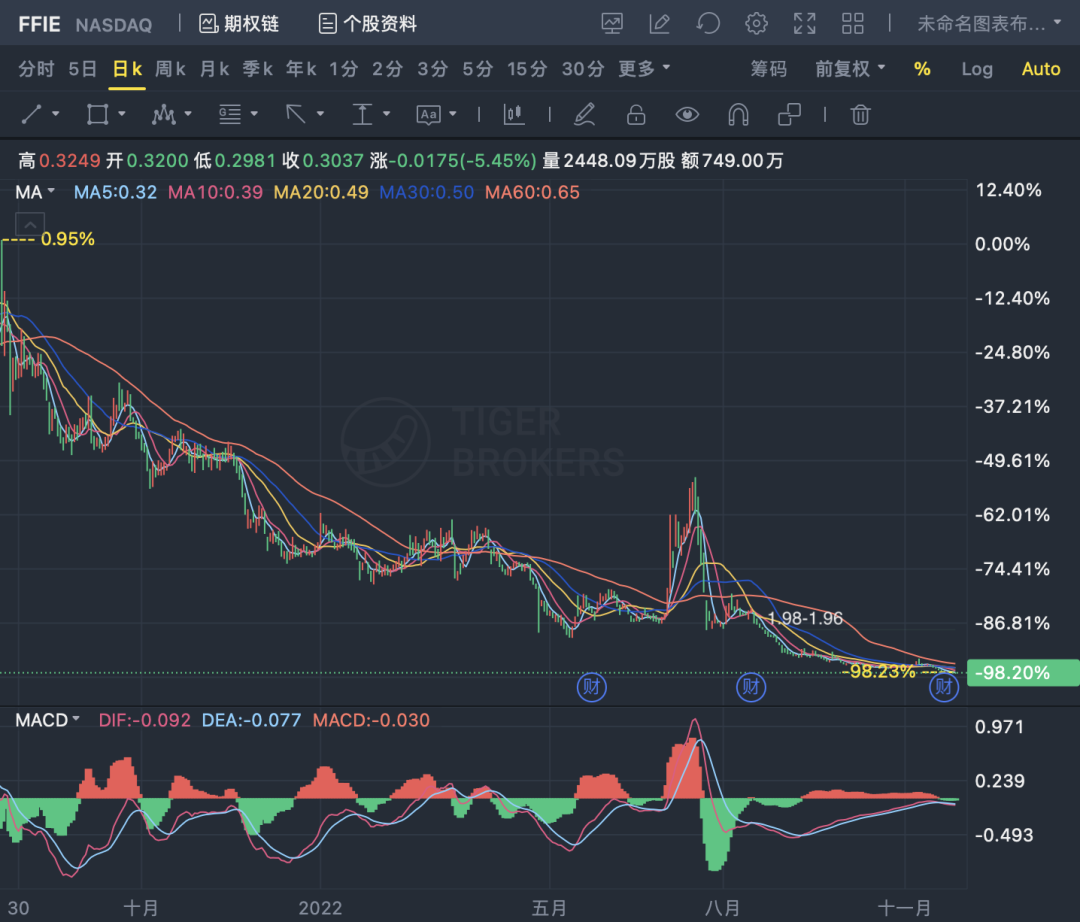Toggle Log scale axis
1080x922 pixels.
pyautogui.click(x=977, y=69)
